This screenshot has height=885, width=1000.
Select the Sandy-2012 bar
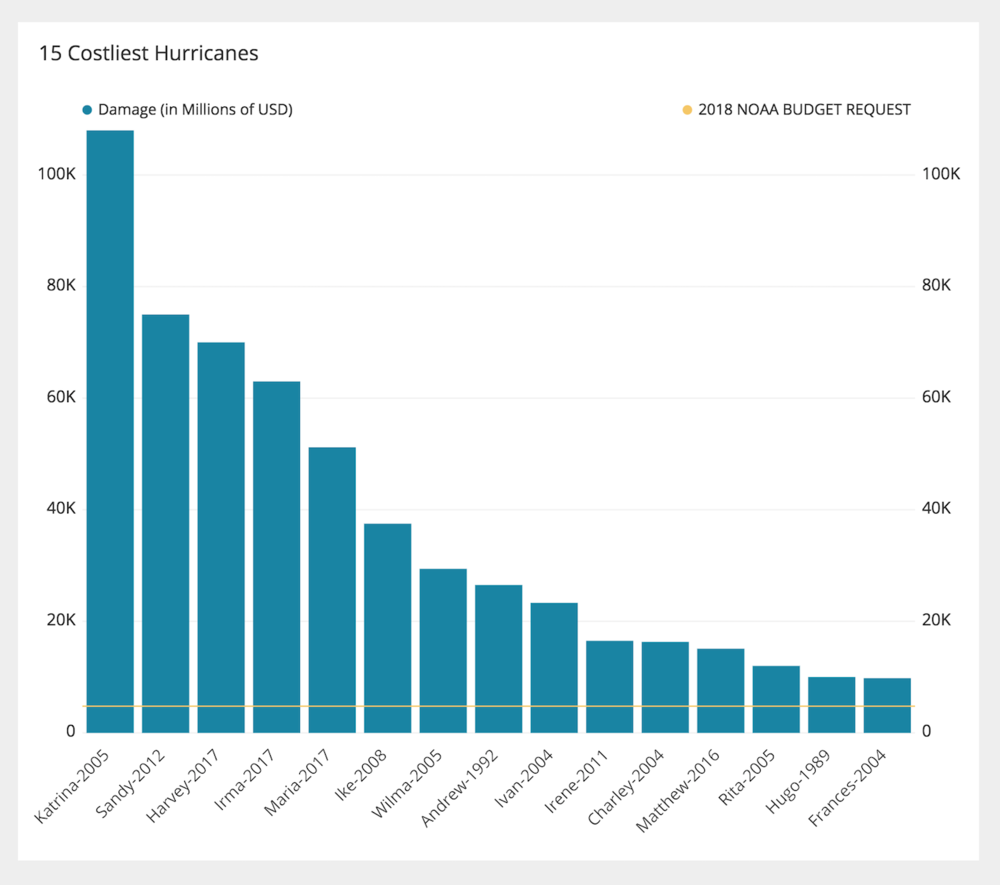click(x=166, y=523)
